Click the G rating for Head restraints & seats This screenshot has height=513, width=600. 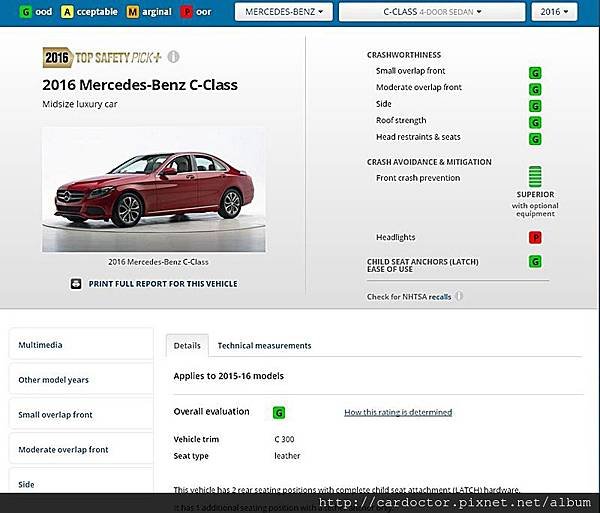(x=535, y=139)
